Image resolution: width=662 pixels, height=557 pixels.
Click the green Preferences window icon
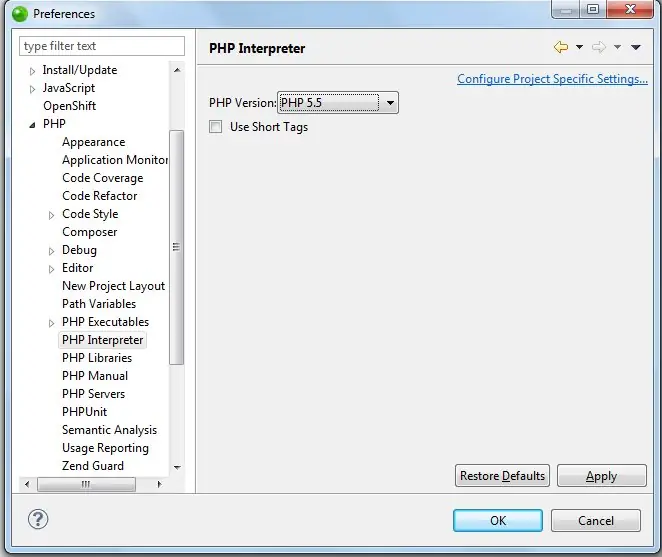coord(20,14)
